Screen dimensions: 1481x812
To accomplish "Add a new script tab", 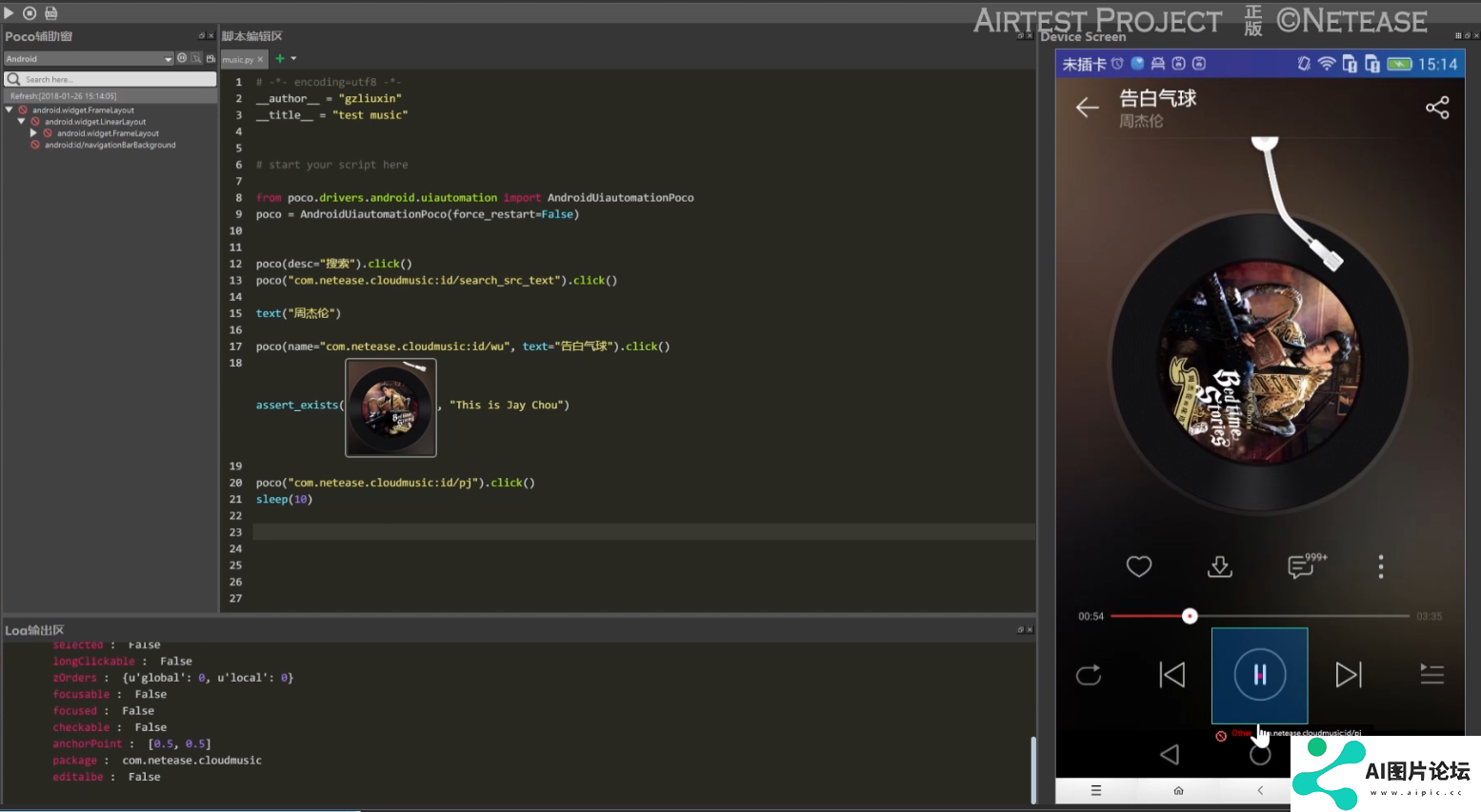I will coord(280,58).
